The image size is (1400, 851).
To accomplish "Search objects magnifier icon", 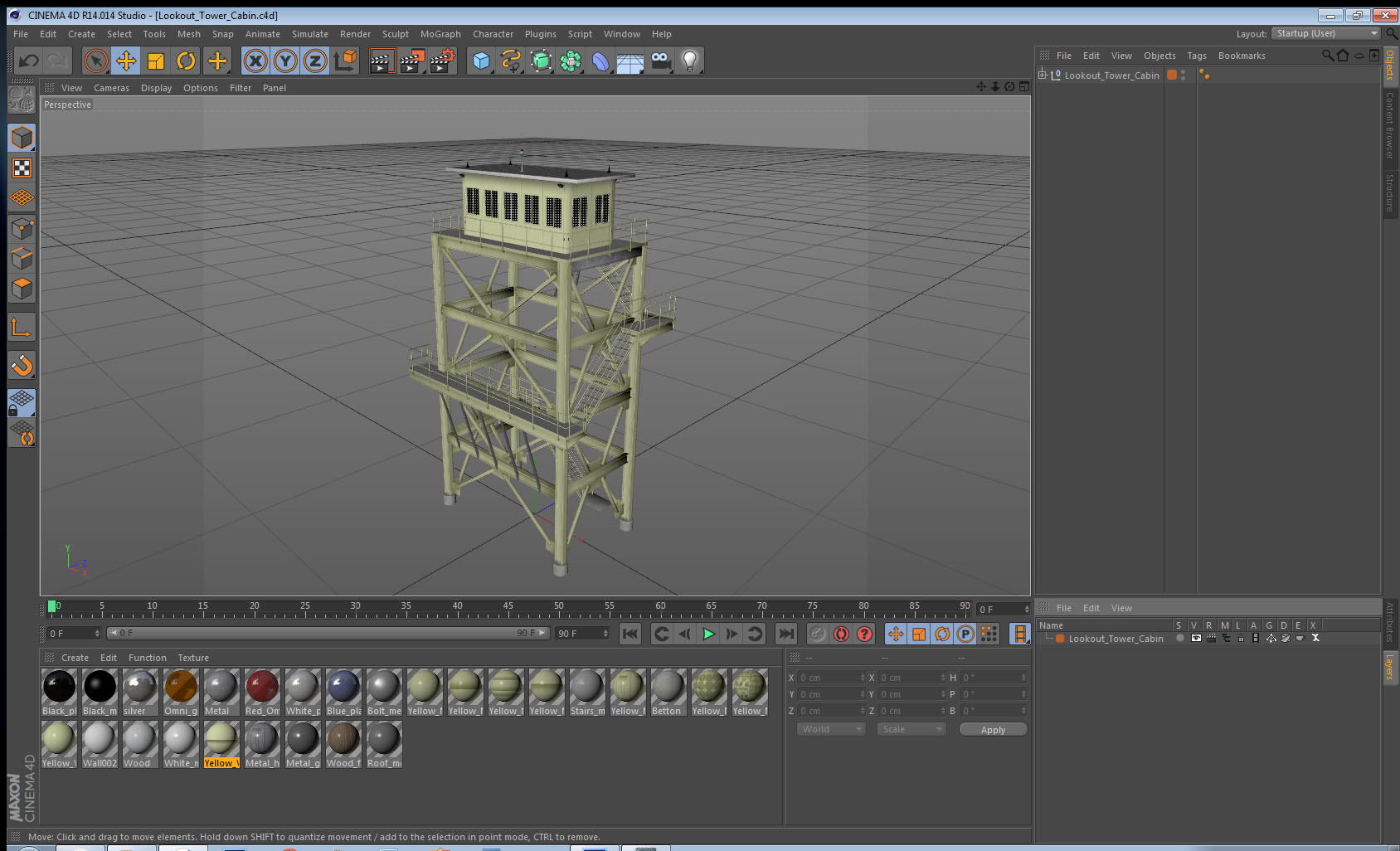I will [x=1327, y=56].
